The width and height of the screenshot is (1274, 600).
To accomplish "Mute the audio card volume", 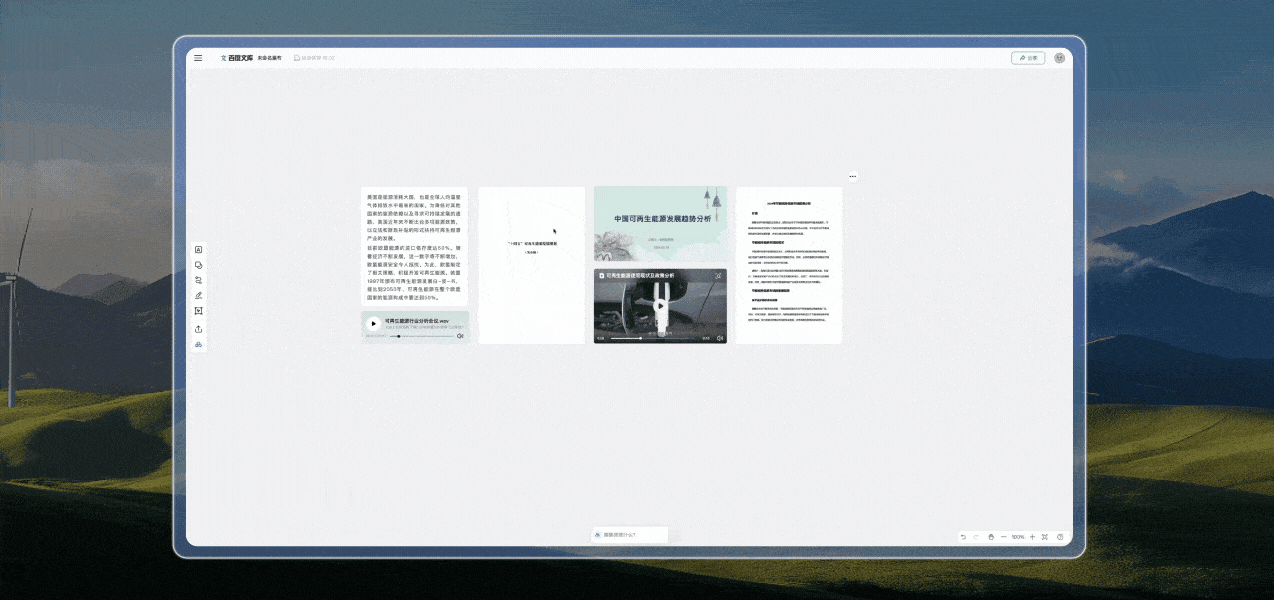I will tap(460, 336).
